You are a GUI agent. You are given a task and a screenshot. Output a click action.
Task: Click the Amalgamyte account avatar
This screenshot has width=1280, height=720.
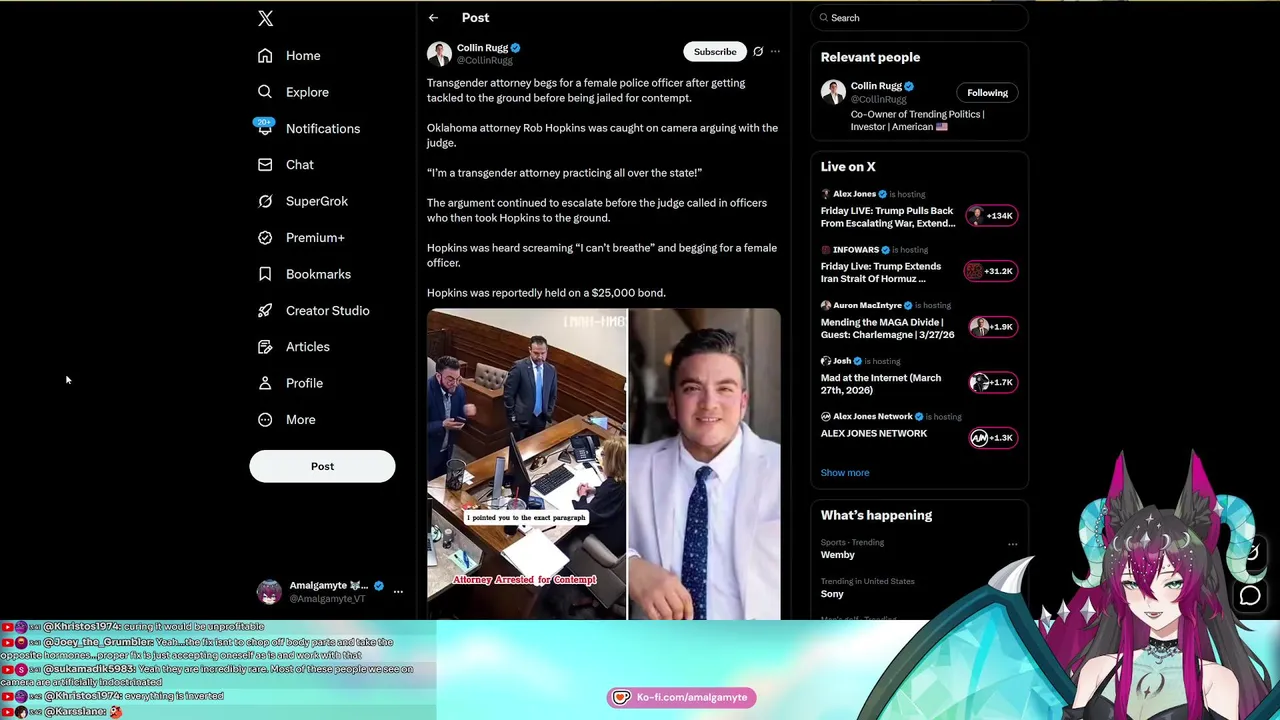pyautogui.click(x=269, y=592)
